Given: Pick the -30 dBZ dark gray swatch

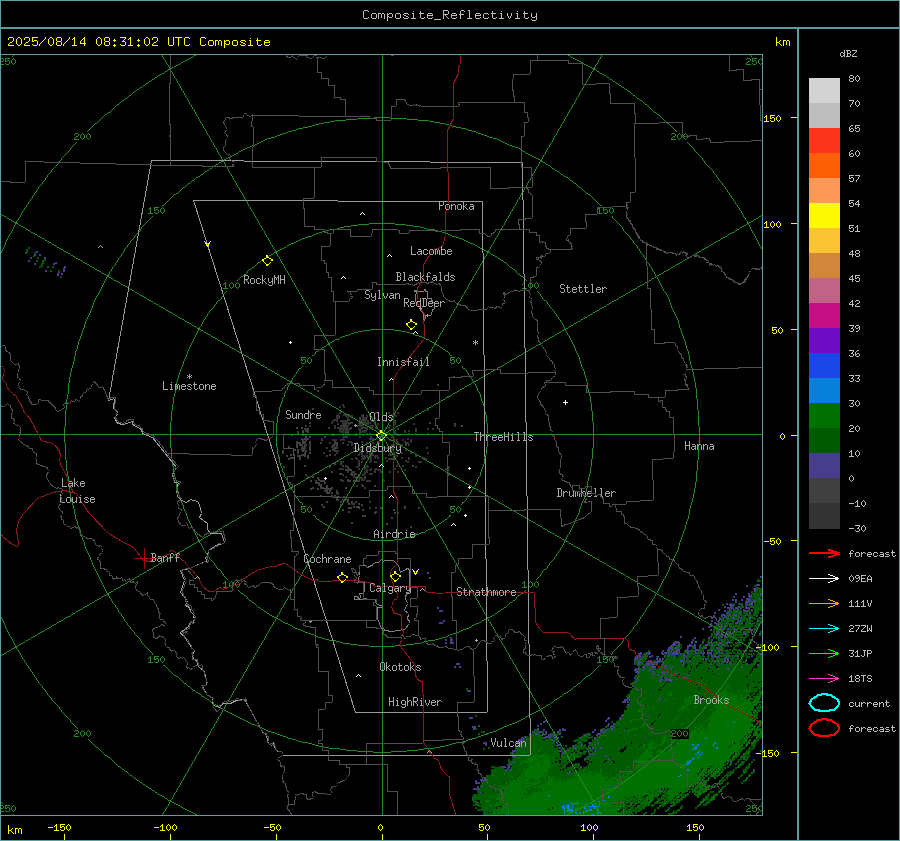Looking at the screenshot, I should coord(824,516).
